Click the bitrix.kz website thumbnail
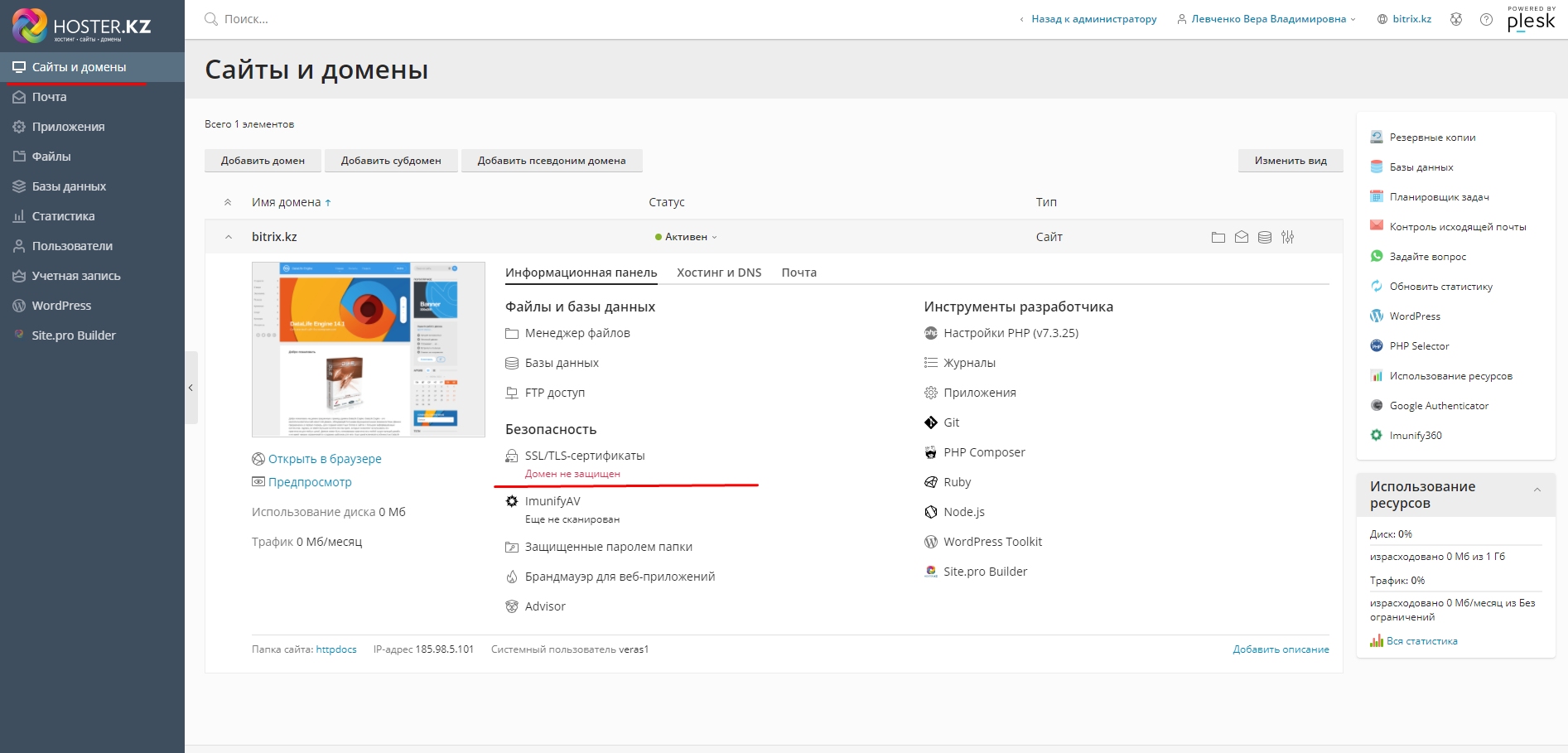The width and height of the screenshot is (1568, 753). pyautogui.click(x=369, y=350)
